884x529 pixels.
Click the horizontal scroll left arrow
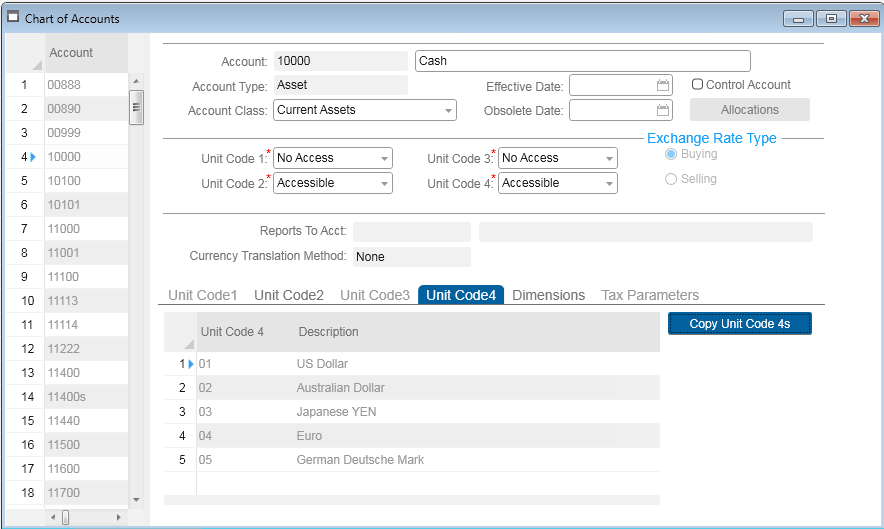pos(52,517)
